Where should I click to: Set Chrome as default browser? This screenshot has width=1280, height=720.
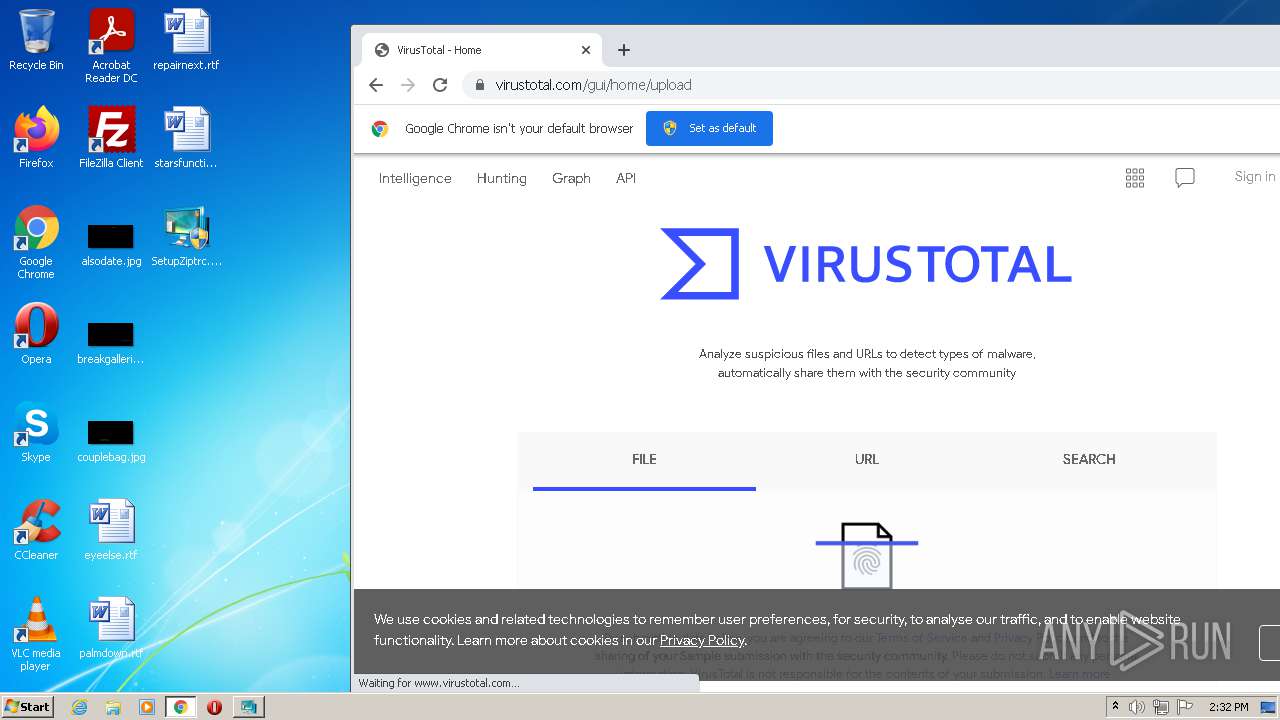pyautogui.click(x=709, y=128)
